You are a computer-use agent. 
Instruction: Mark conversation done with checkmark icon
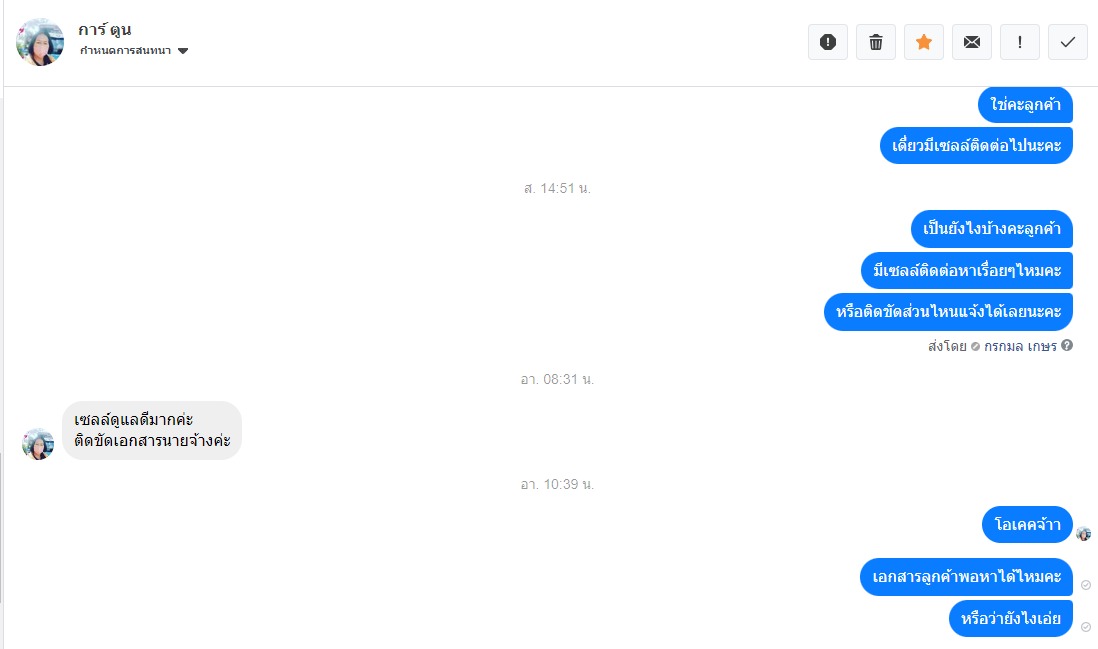coord(1068,42)
